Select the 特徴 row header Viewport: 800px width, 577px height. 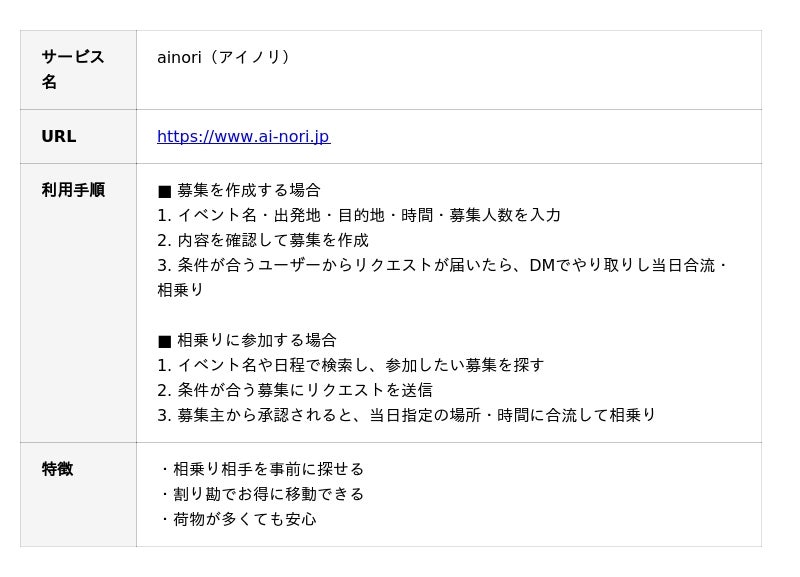(57, 469)
